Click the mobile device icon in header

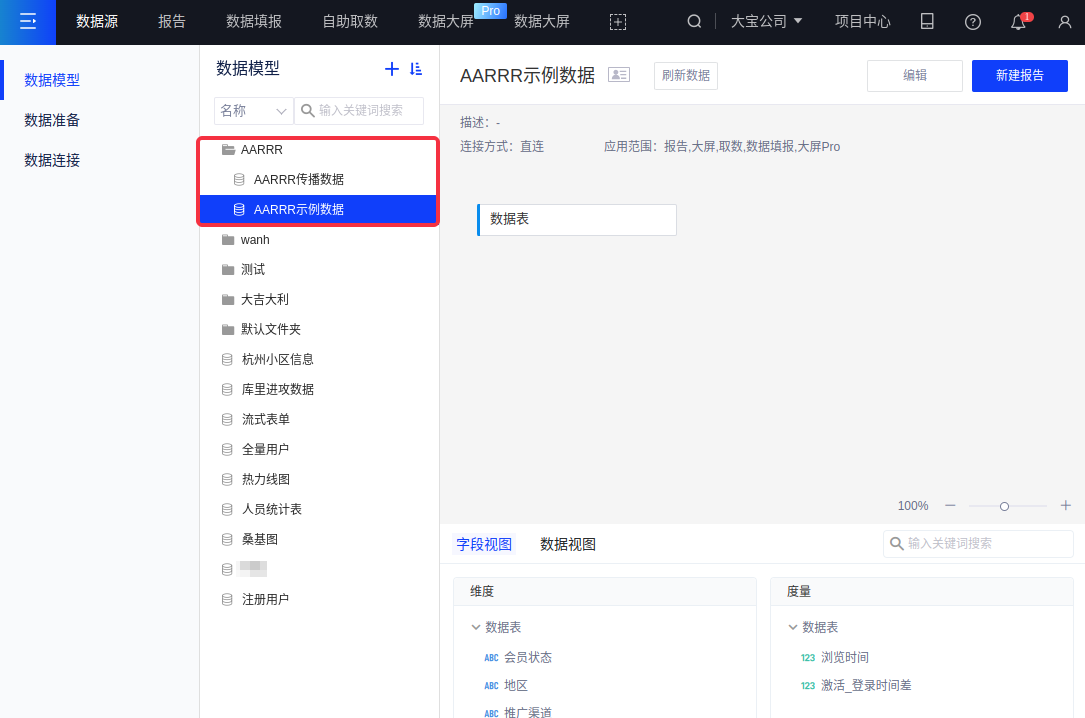click(927, 22)
